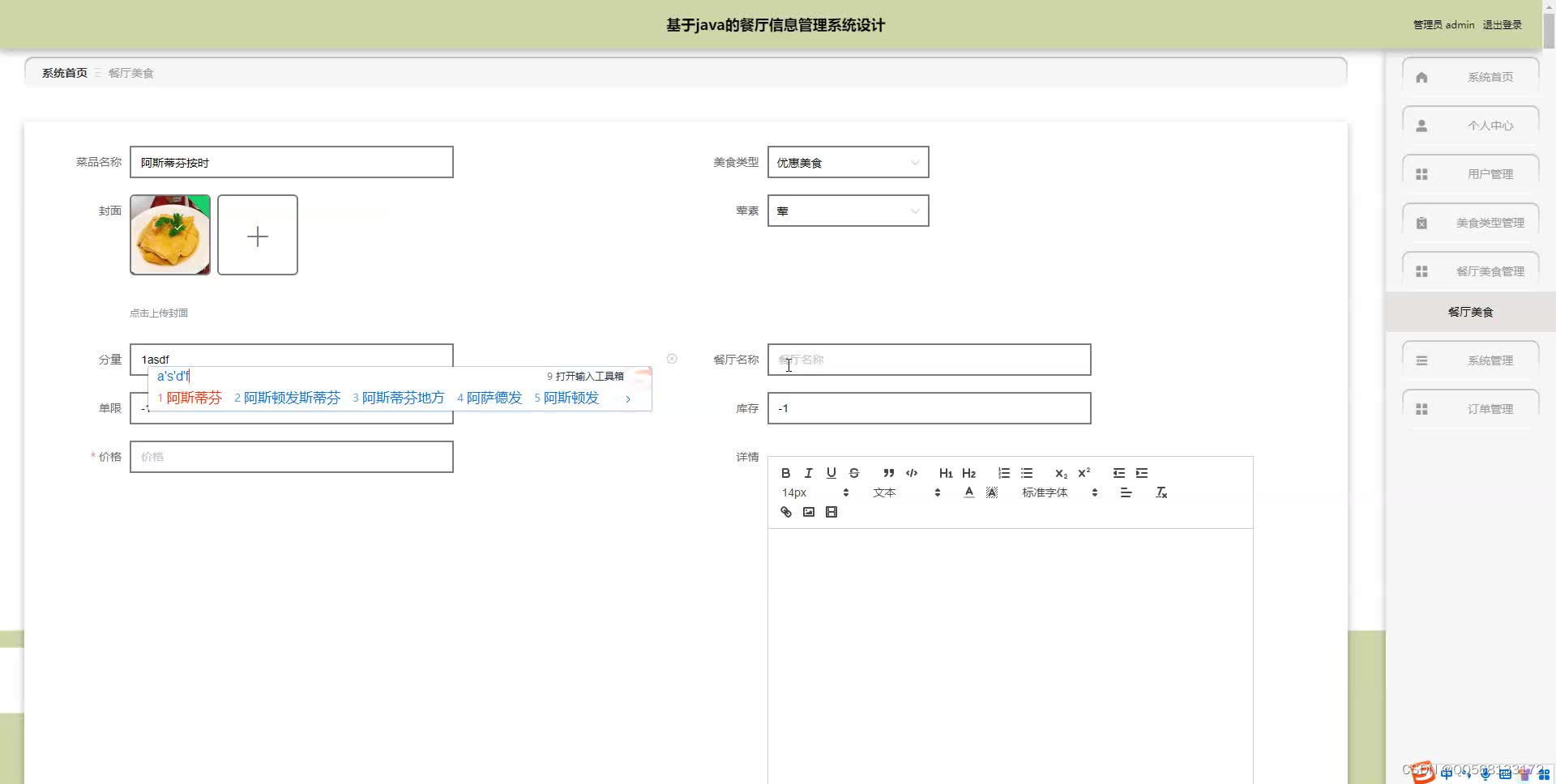Viewport: 1556px width, 784px height.
Task: Insert a bulleted list
Action: [x=1027, y=473]
